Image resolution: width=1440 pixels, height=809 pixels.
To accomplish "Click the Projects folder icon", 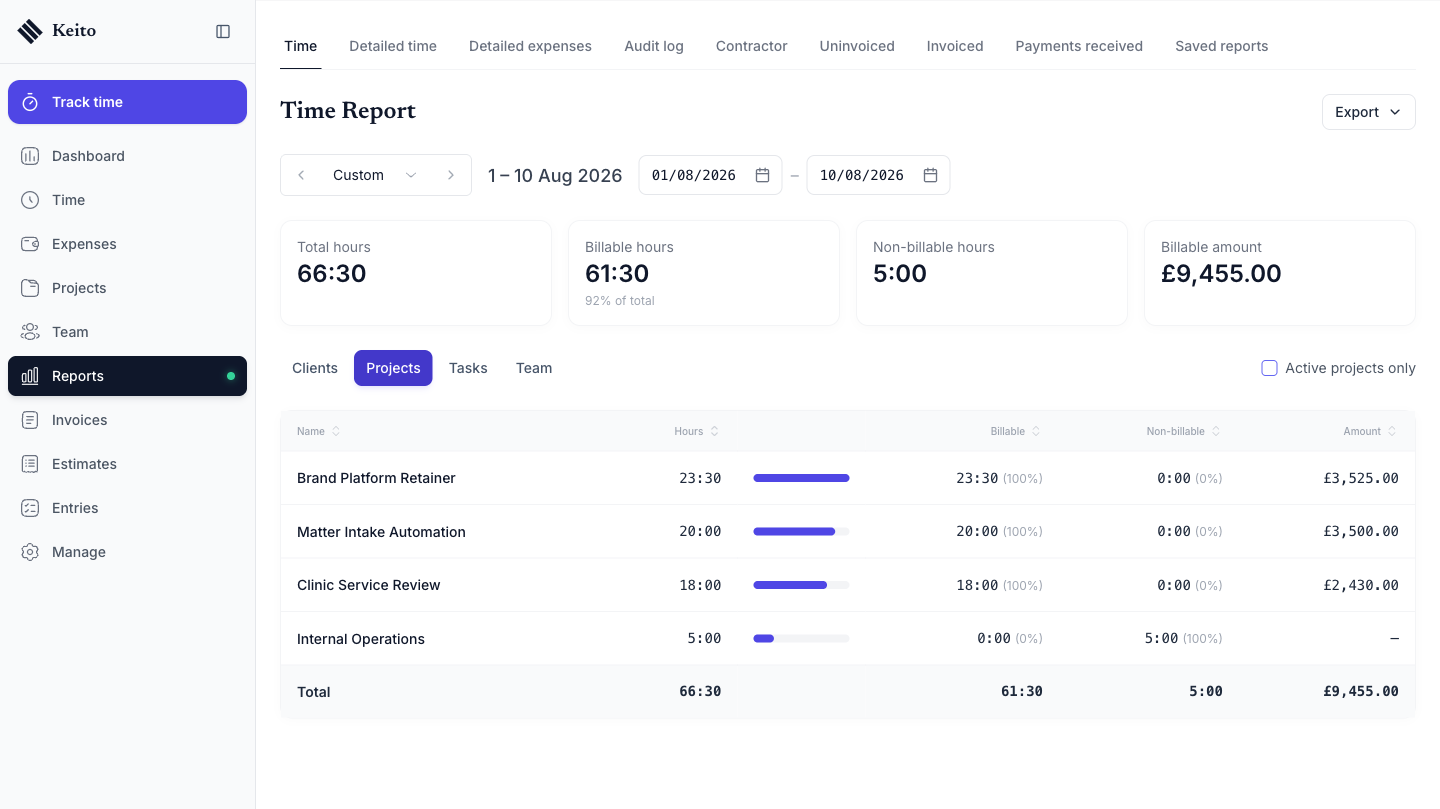I will pyautogui.click(x=30, y=288).
